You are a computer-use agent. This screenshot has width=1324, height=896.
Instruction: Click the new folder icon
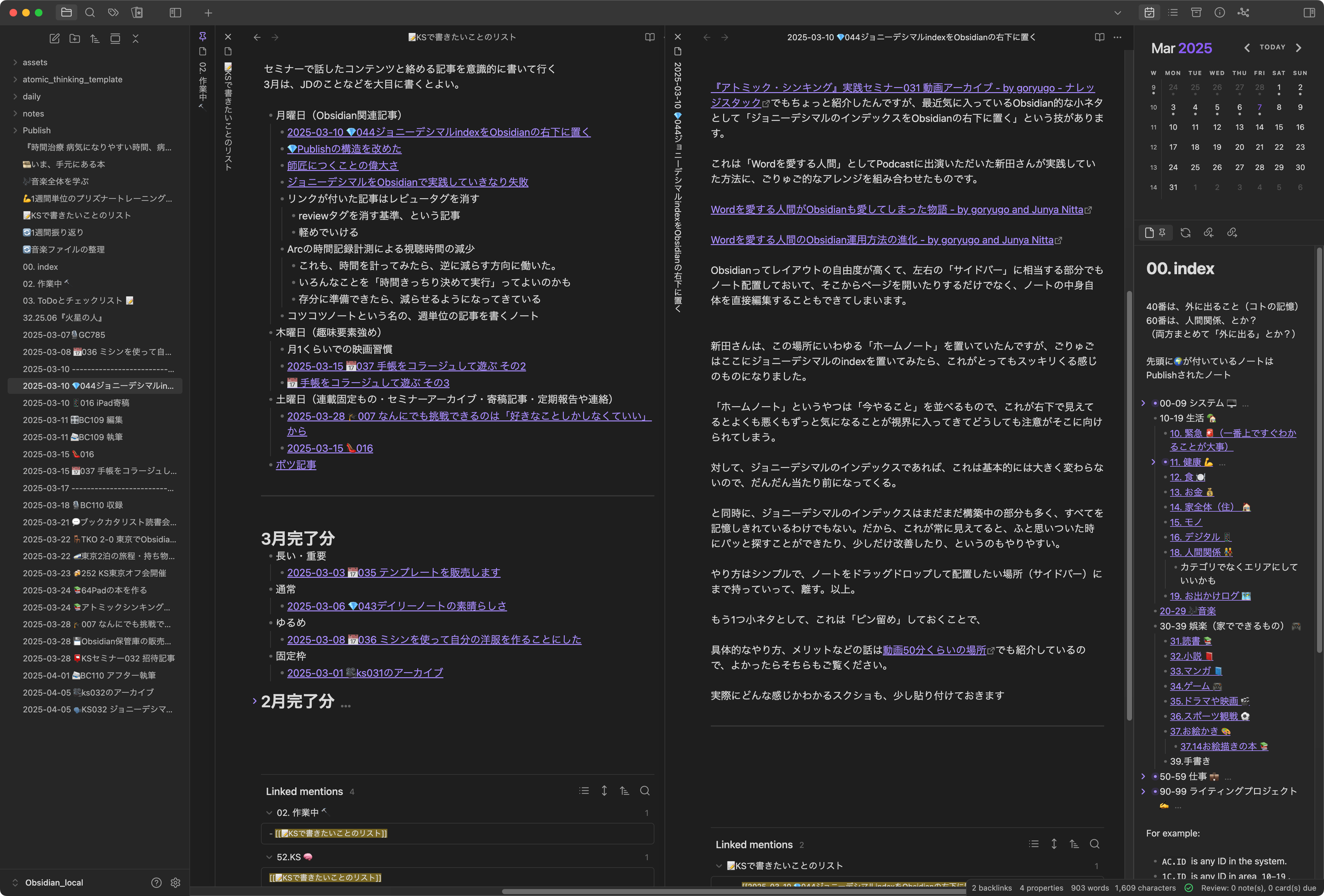click(75, 39)
